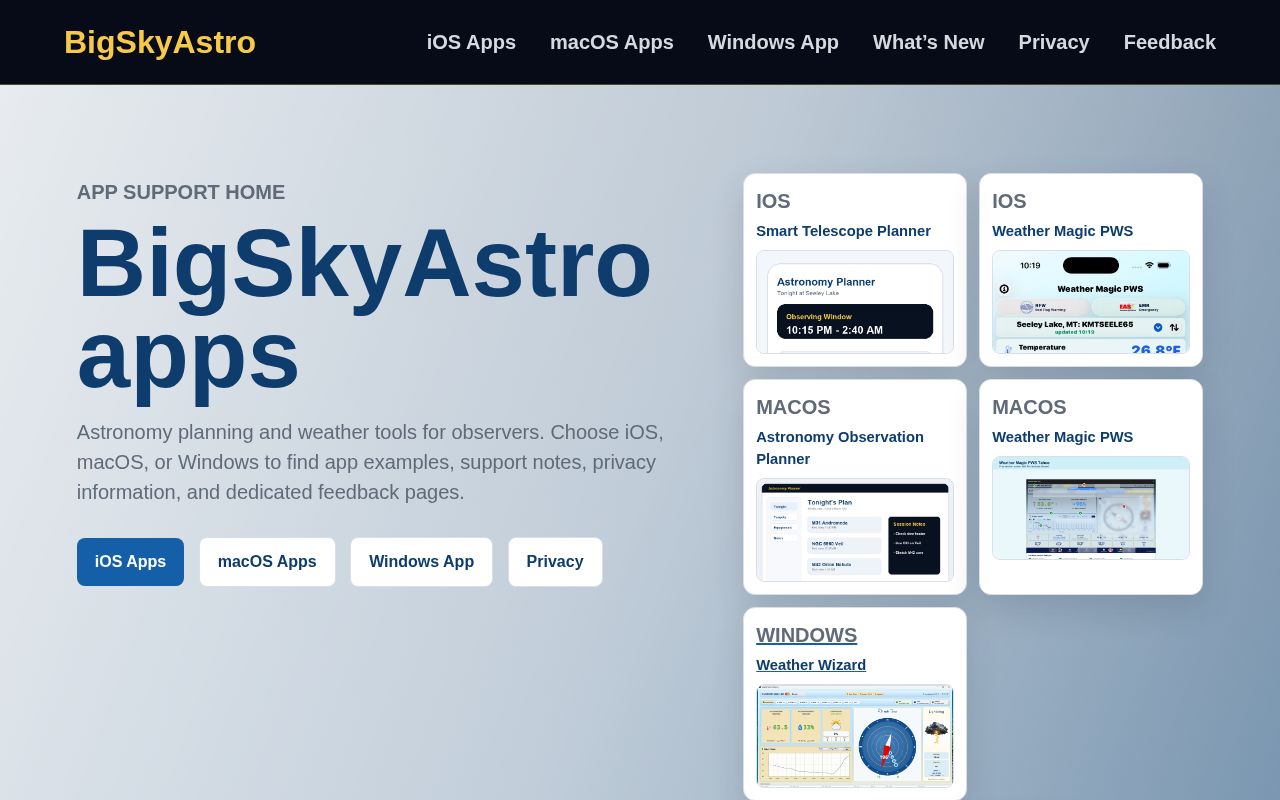Click the 'Astronomy planning and weather tools' paragraph
This screenshot has height=800, width=1280.
[x=370, y=462]
